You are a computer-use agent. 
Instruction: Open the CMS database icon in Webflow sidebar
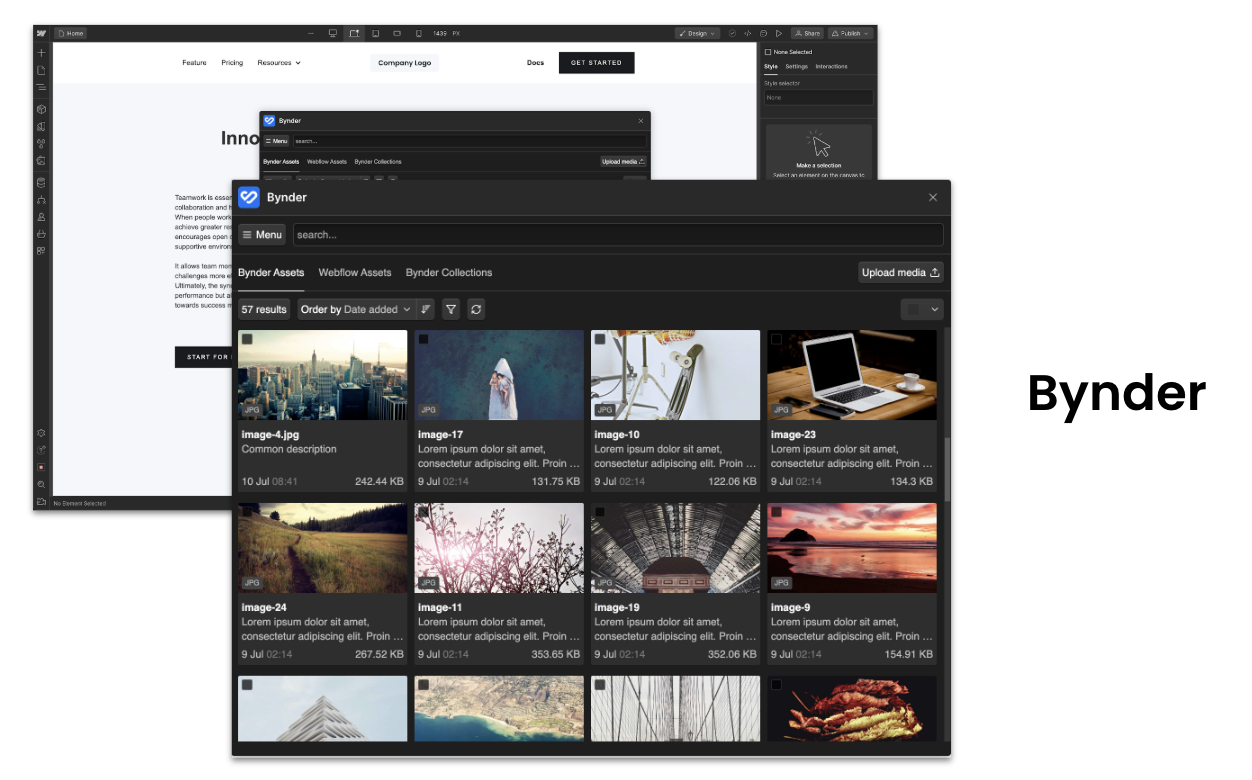pyautogui.click(x=41, y=182)
